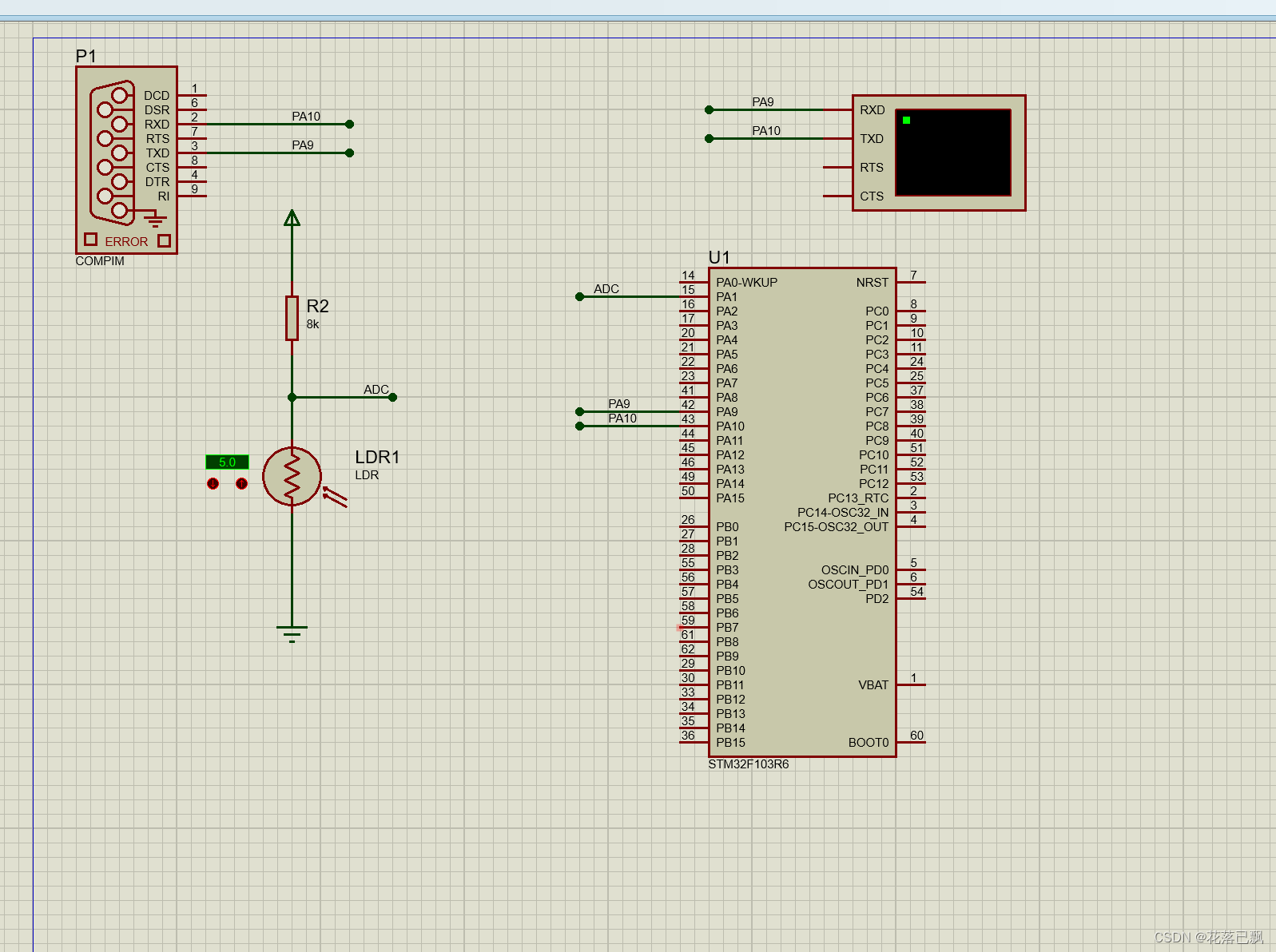Click the TXD pin label on COMPIM P1
Image resolution: width=1276 pixels, height=952 pixels.
point(158,153)
